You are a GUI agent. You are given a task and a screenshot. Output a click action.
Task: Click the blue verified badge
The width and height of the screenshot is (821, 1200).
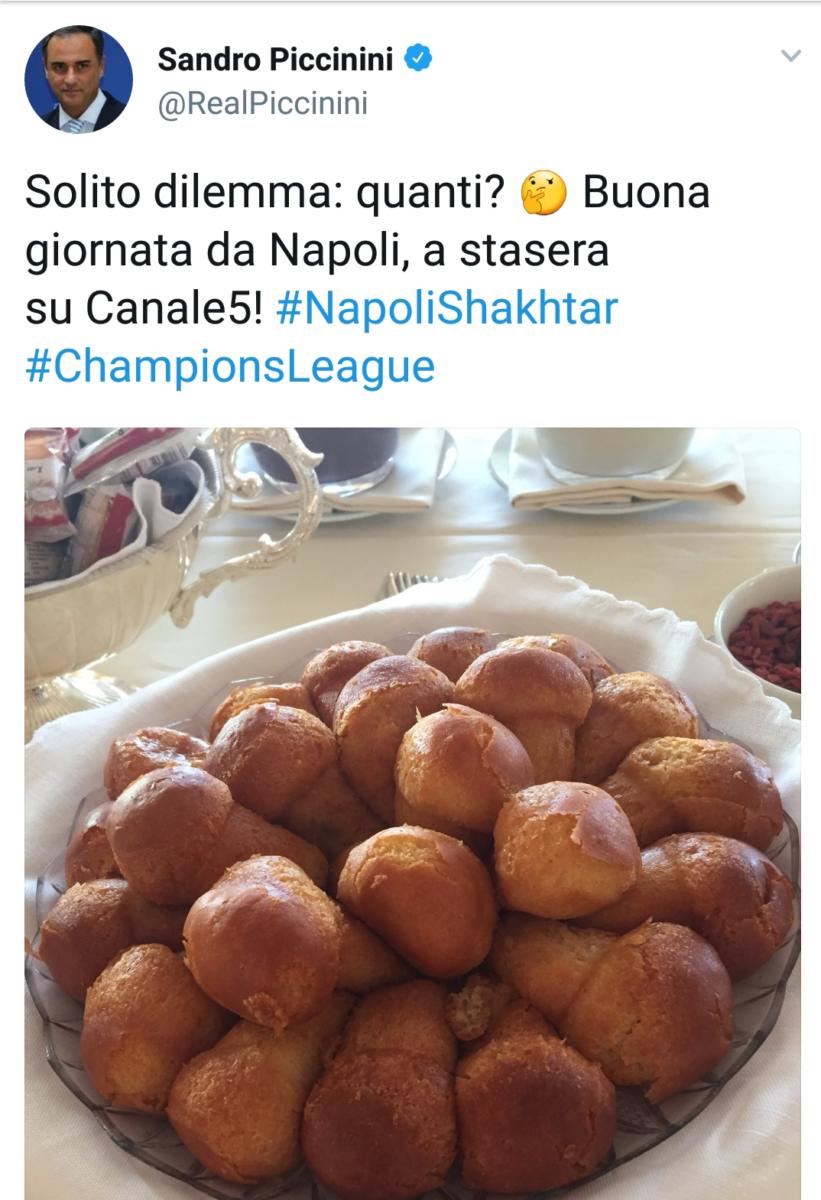click(418, 60)
